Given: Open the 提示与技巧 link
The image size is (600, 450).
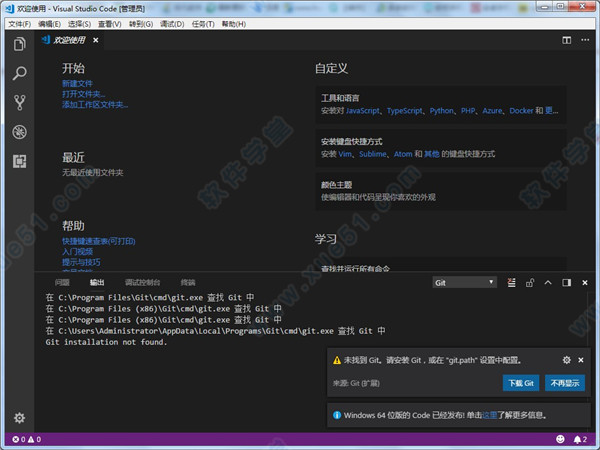Looking at the screenshot, I should click(x=81, y=262).
